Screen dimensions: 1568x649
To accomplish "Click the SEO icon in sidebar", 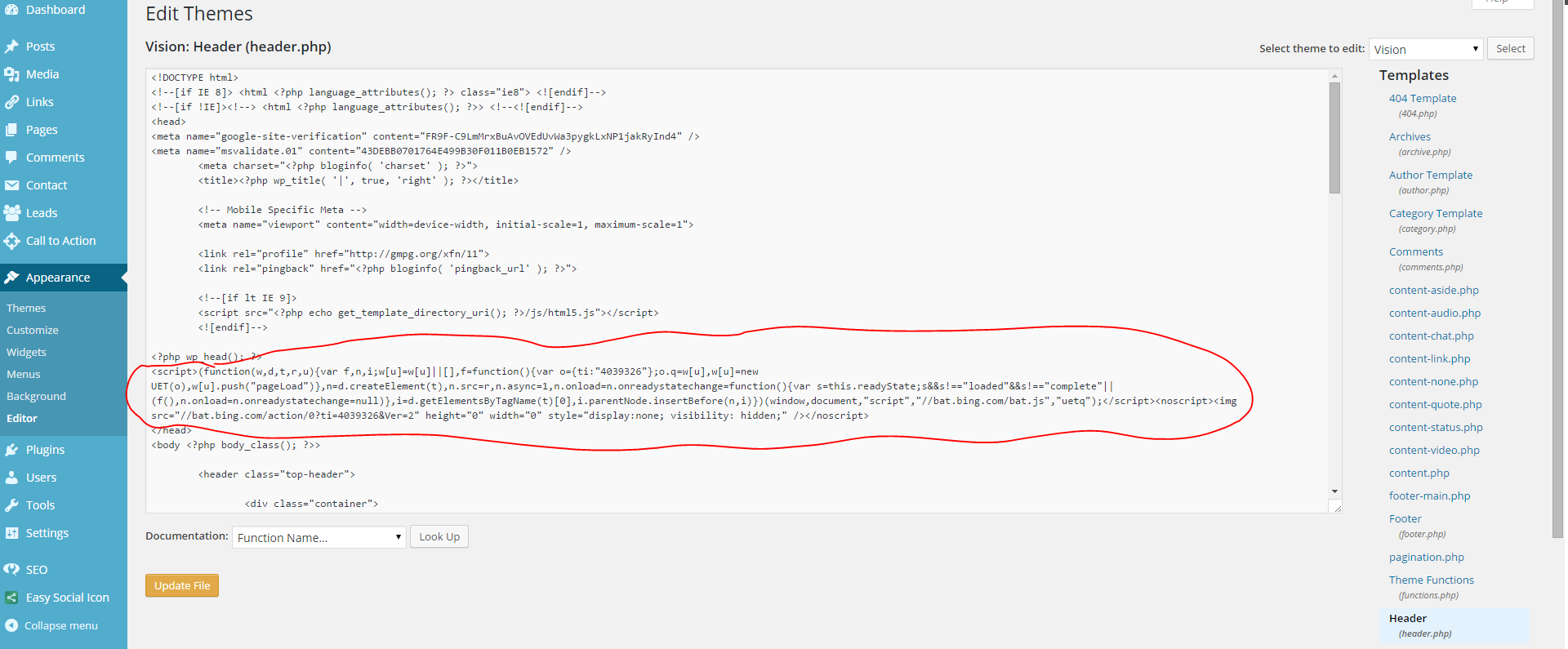I will tap(11, 570).
